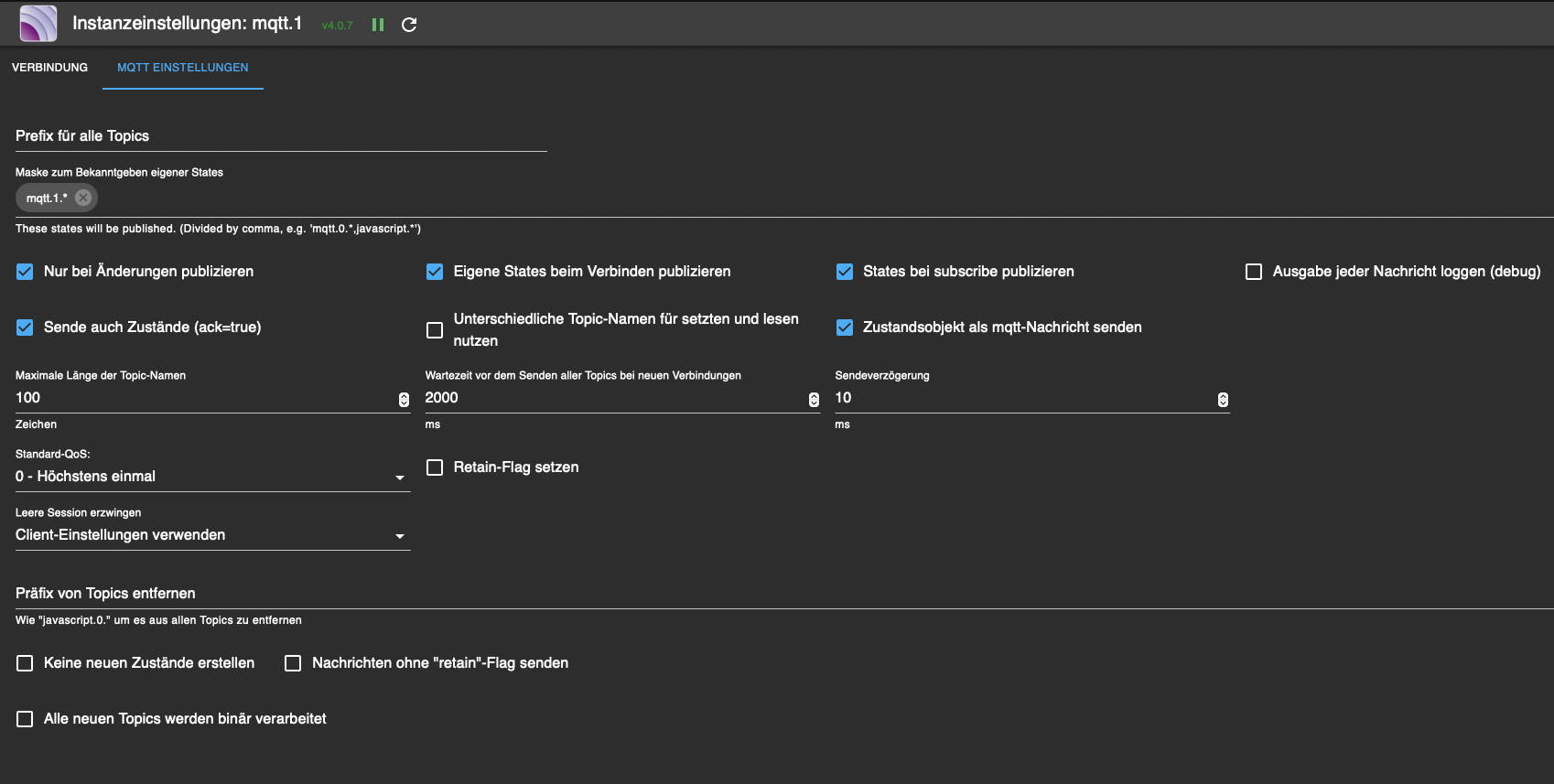The height and width of the screenshot is (784, 1554).
Task: Open the Standard-QoS dropdown
Action: pos(212,477)
